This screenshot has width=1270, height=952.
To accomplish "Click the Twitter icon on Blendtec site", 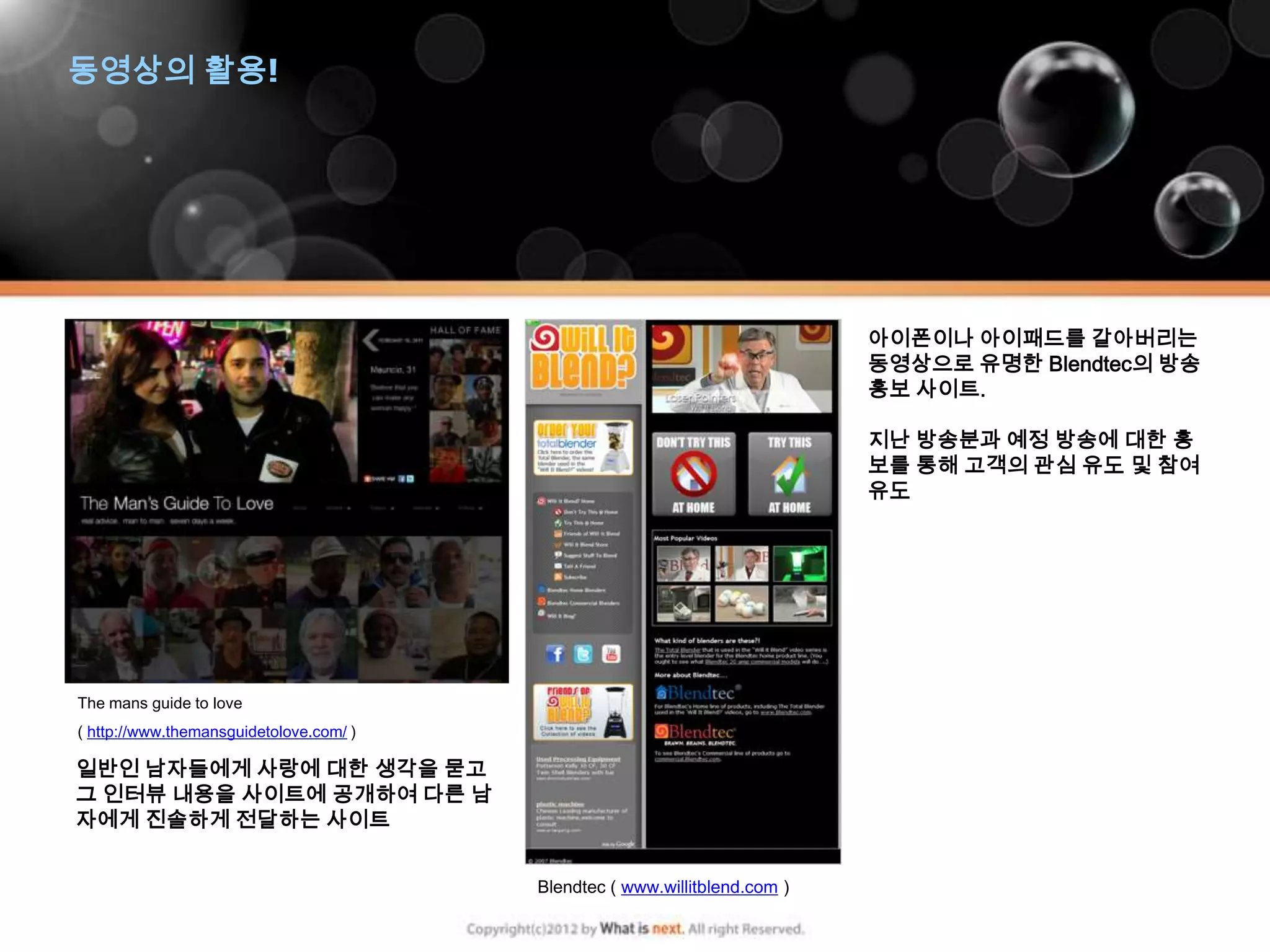I will 583,654.
